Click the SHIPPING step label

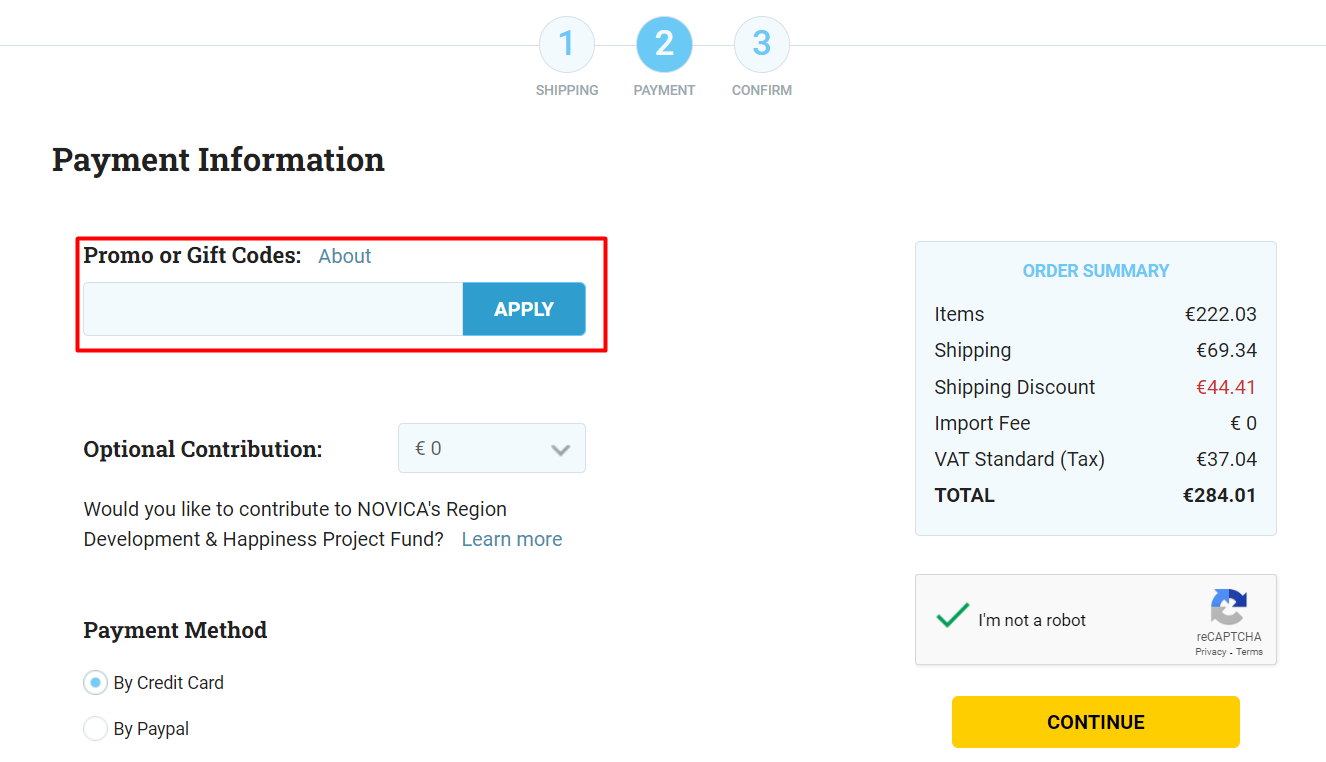tap(567, 90)
